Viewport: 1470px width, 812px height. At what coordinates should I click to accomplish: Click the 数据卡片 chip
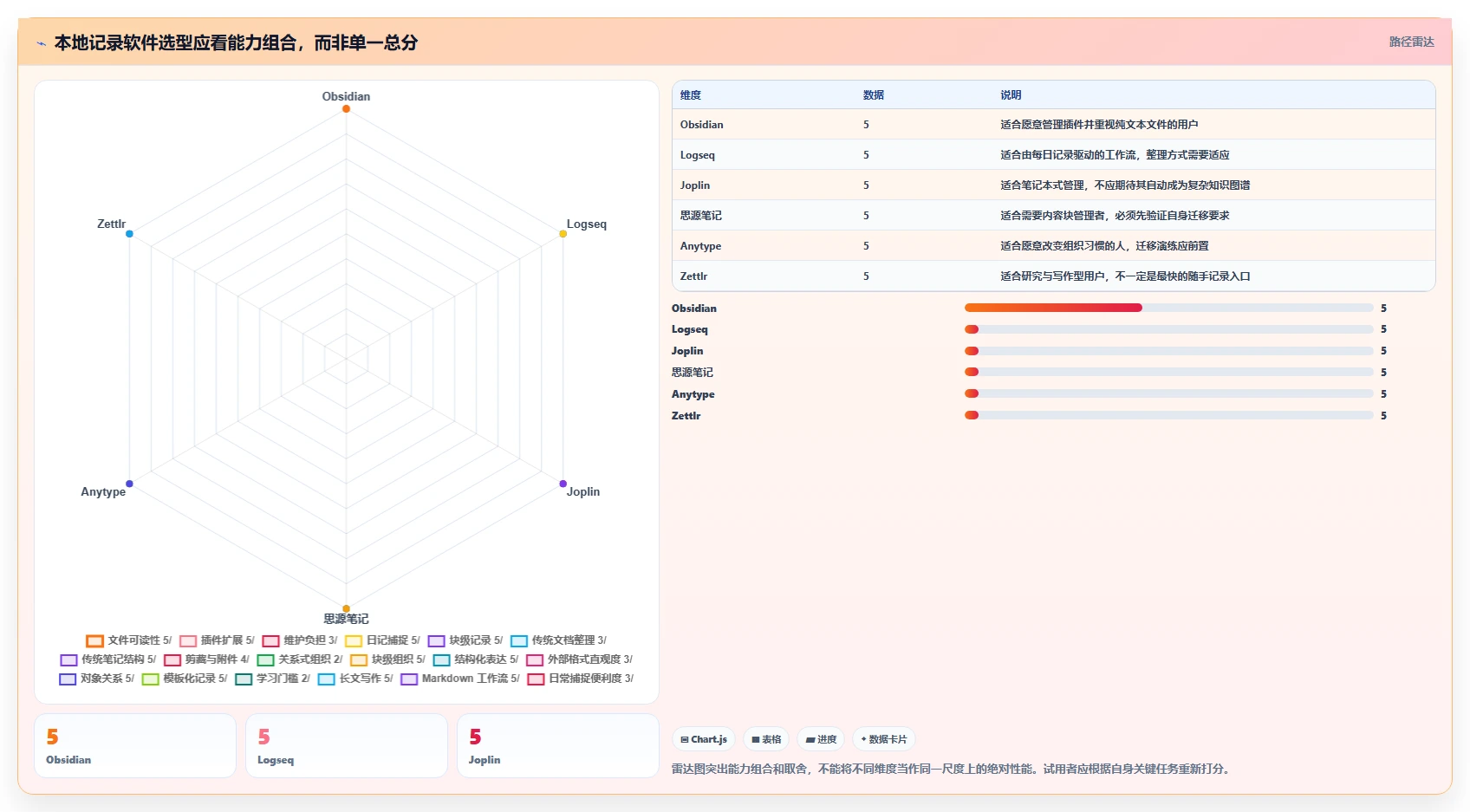(x=884, y=739)
